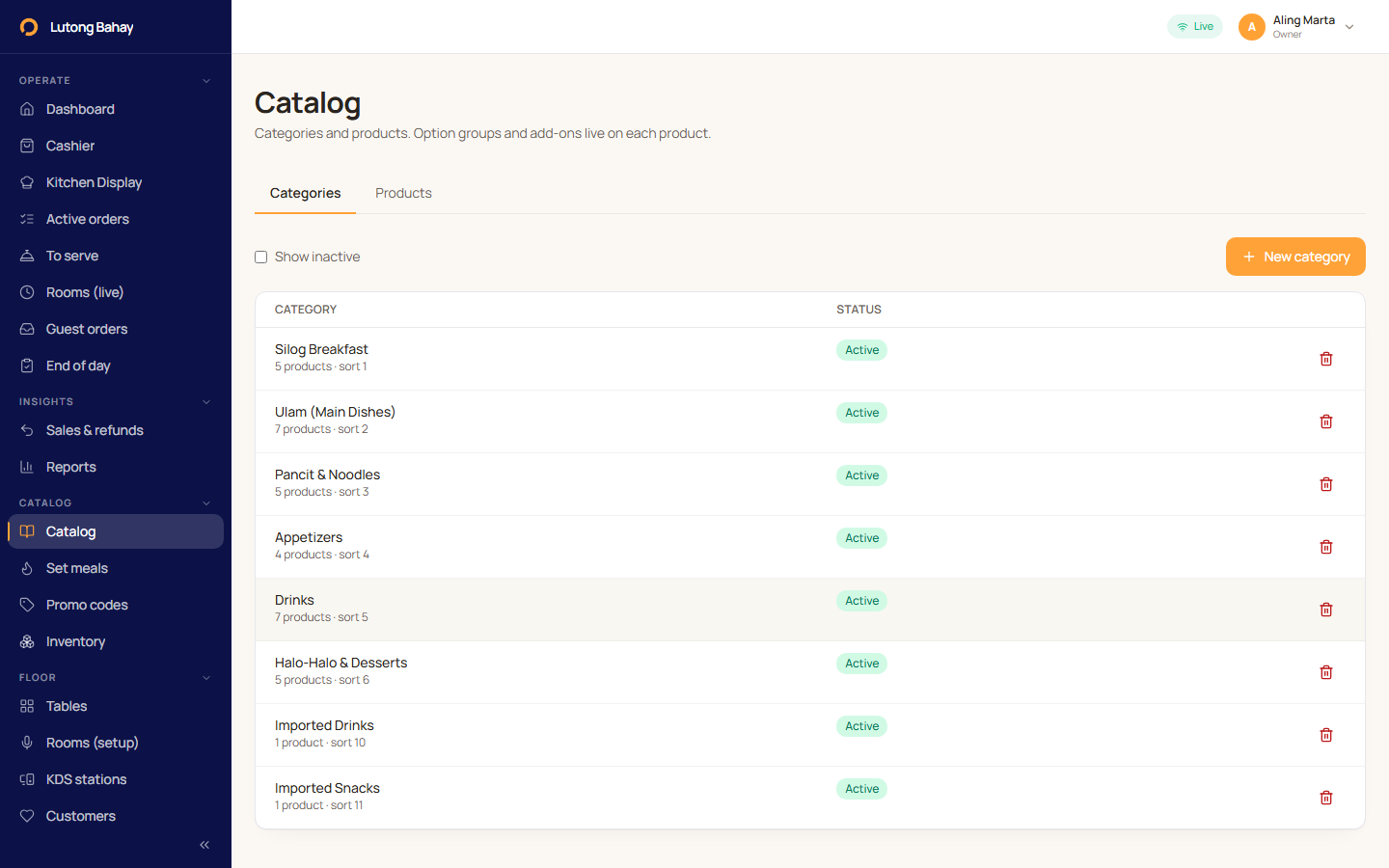Go to Kitchen Display
The width and height of the screenshot is (1389, 868).
(x=116, y=182)
